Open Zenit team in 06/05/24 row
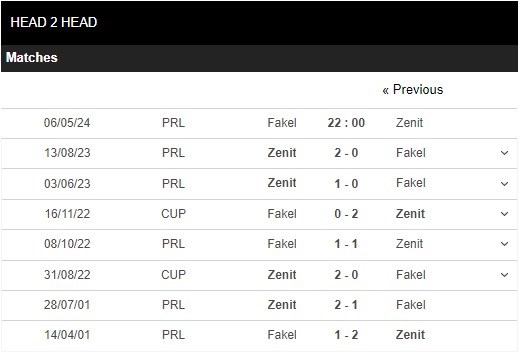The image size is (519, 362). tap(409, 123)
